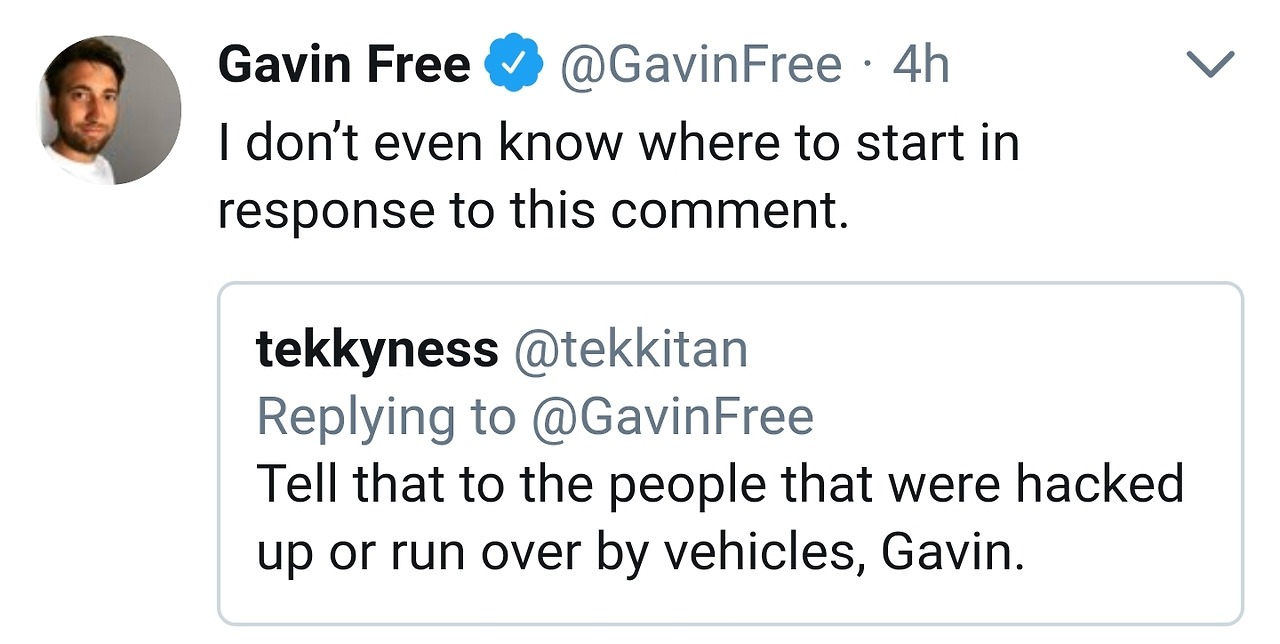1280x644 pixels.
Task: Click the 'Replying to' label text
Action: pyautogui.click(x=386, y=417)
